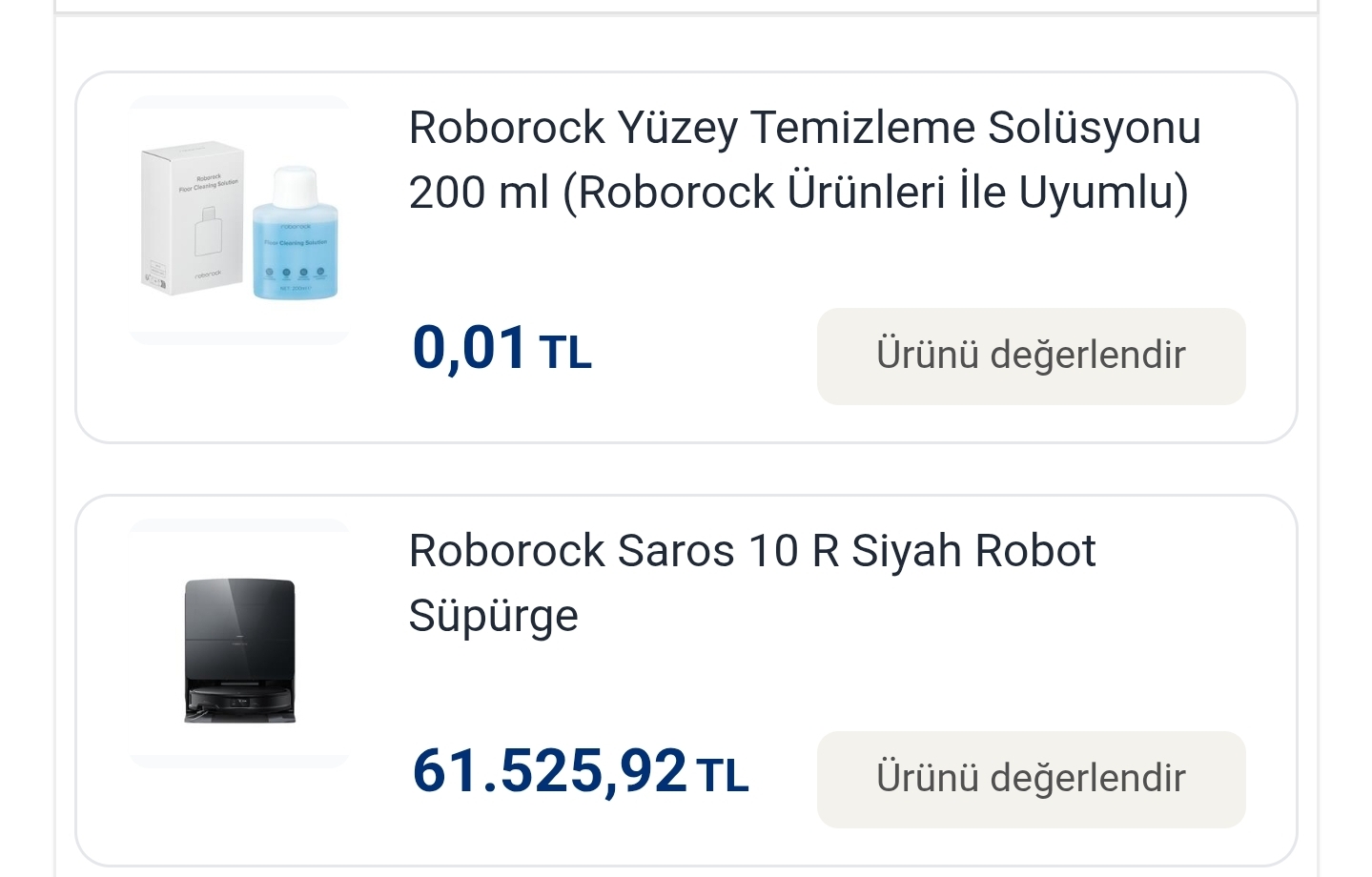Click the text '200 ml (Roborock Ürünleri İle Uyumlu)'
This screenshot has height=877, width=1372.
[798, 192]
